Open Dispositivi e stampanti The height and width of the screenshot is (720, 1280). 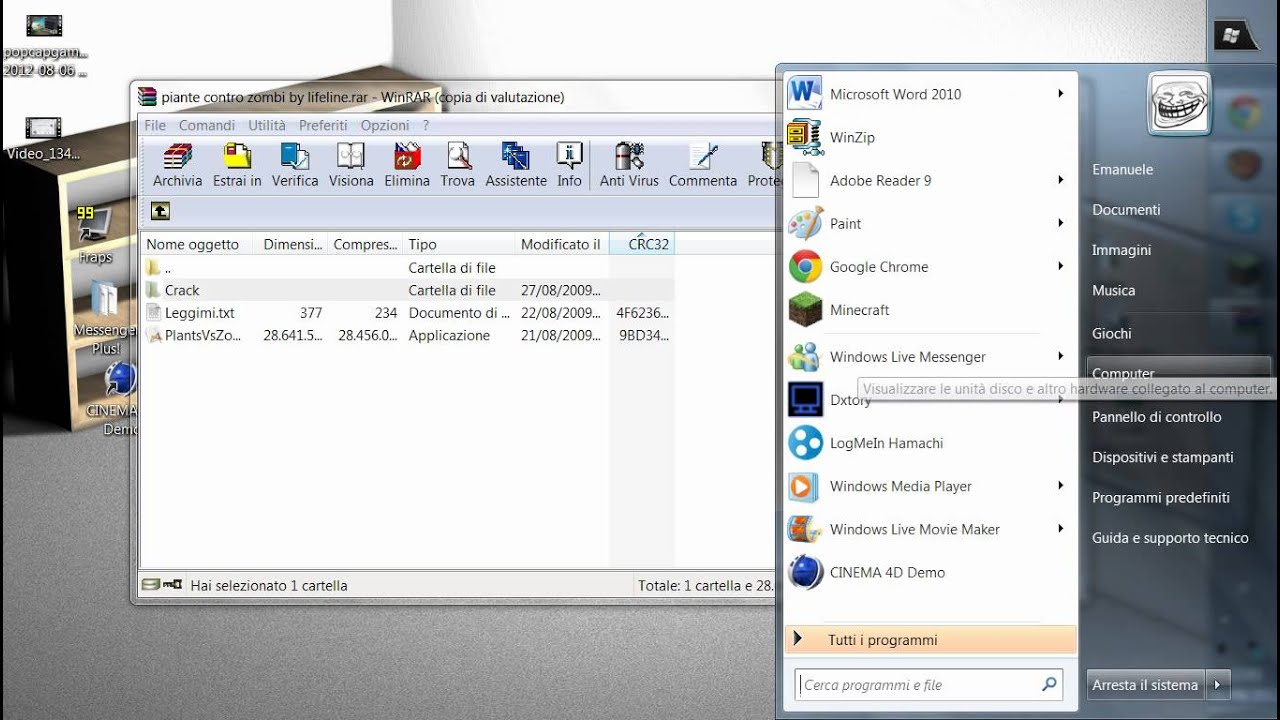(x=1163, y=457)
